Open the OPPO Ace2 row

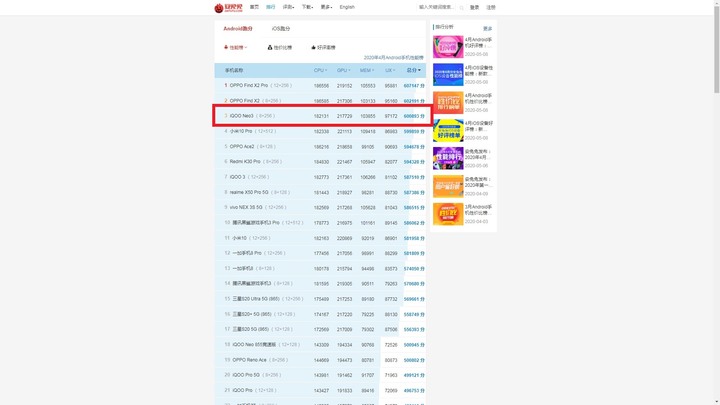[320, 146]
